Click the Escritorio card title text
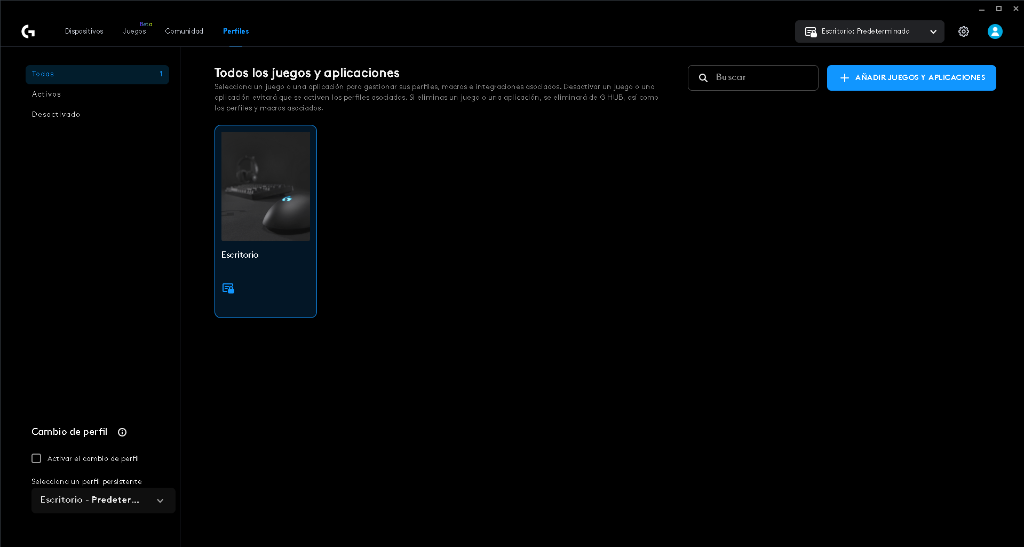 coord(240,255)
